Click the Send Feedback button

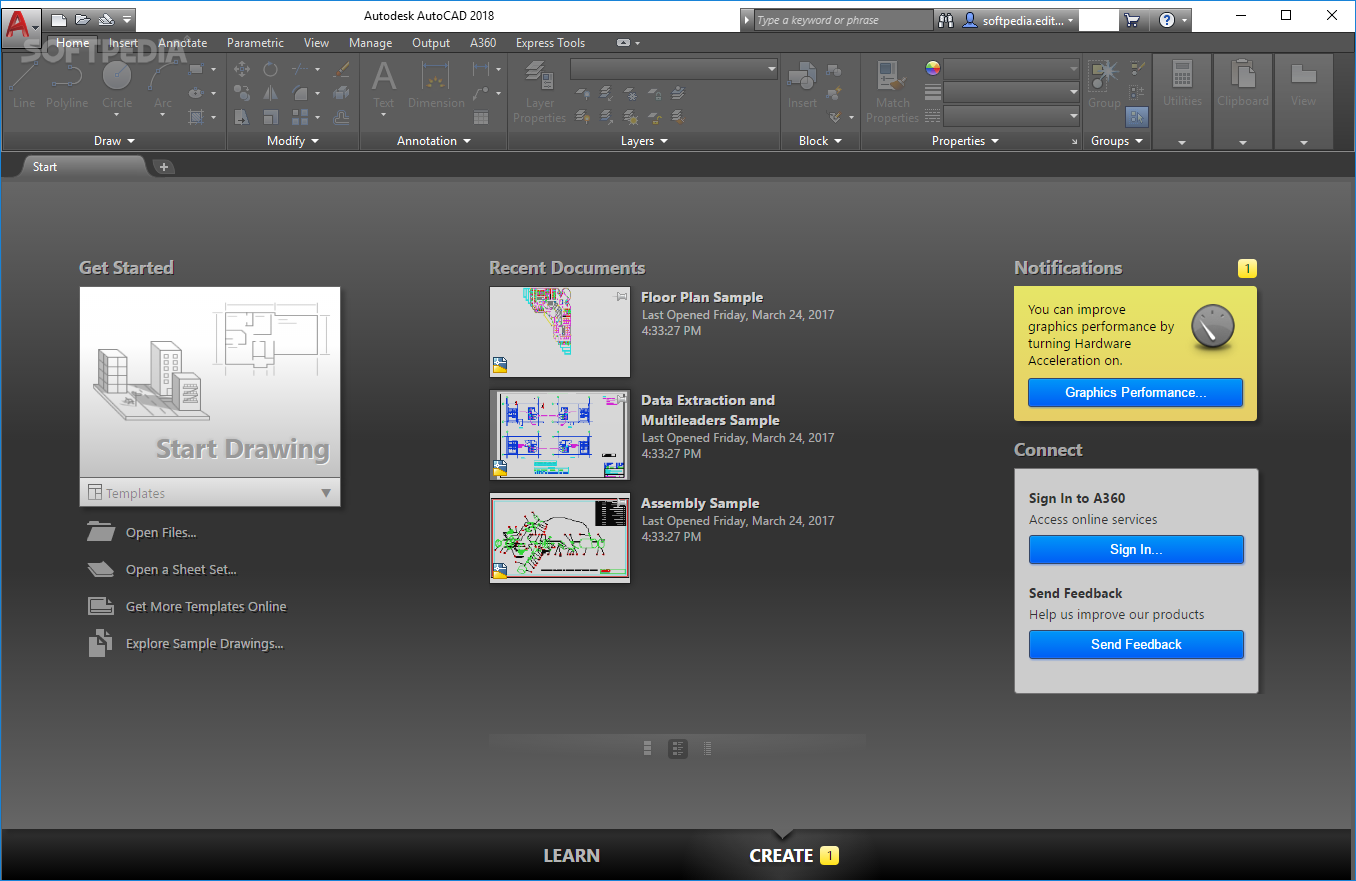click(1136, 645)
